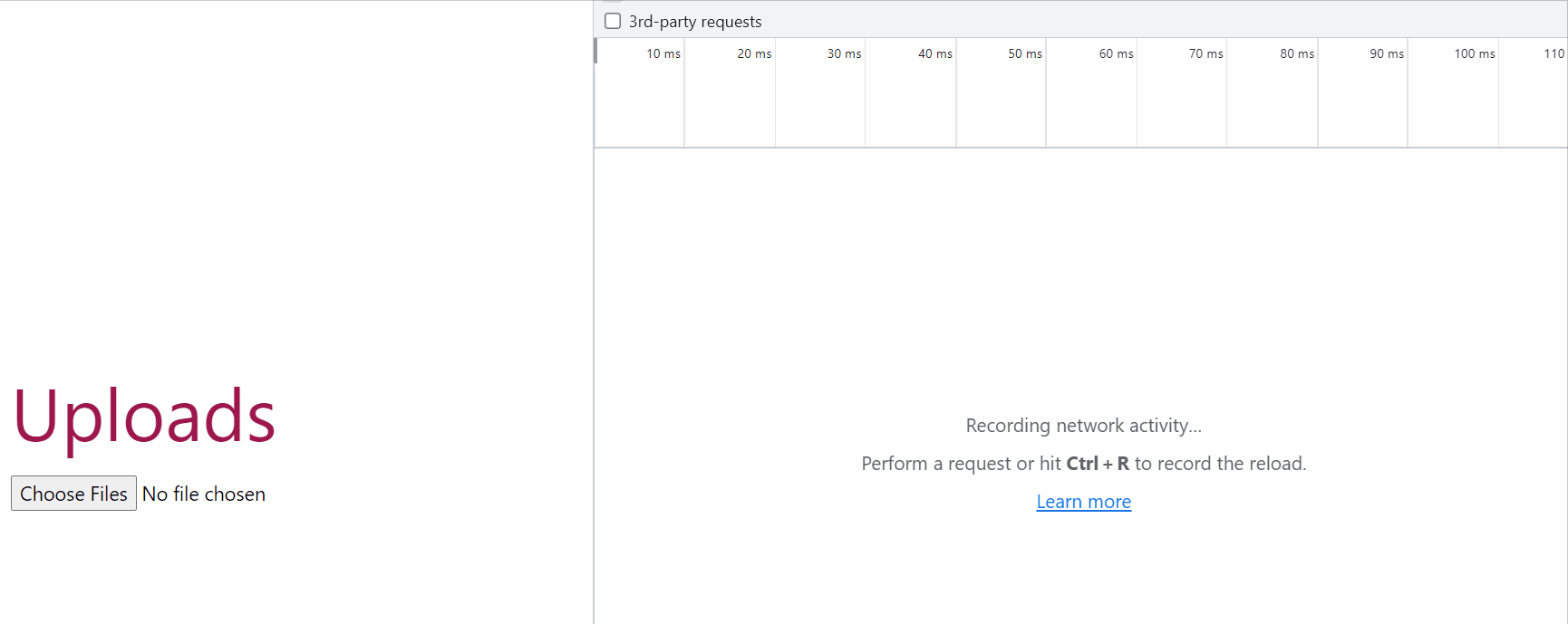Select the 40 ms timeline marker
The height and width of the screenshot is (624, 1568).
(934, 54)
